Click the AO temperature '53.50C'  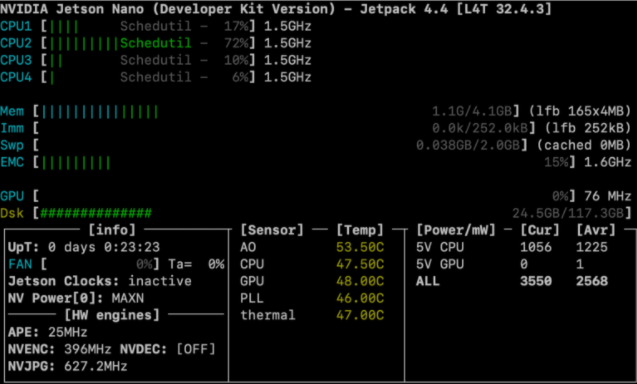pyautogui.click(x=360, y=247)
